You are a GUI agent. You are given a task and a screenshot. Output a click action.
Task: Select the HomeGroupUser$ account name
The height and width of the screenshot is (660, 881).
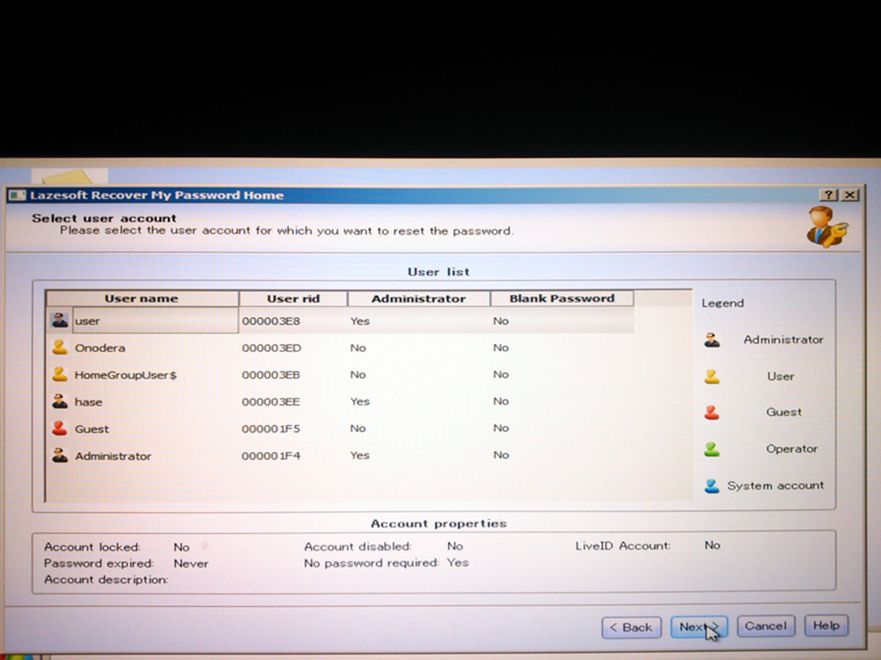tap(125, 375)
